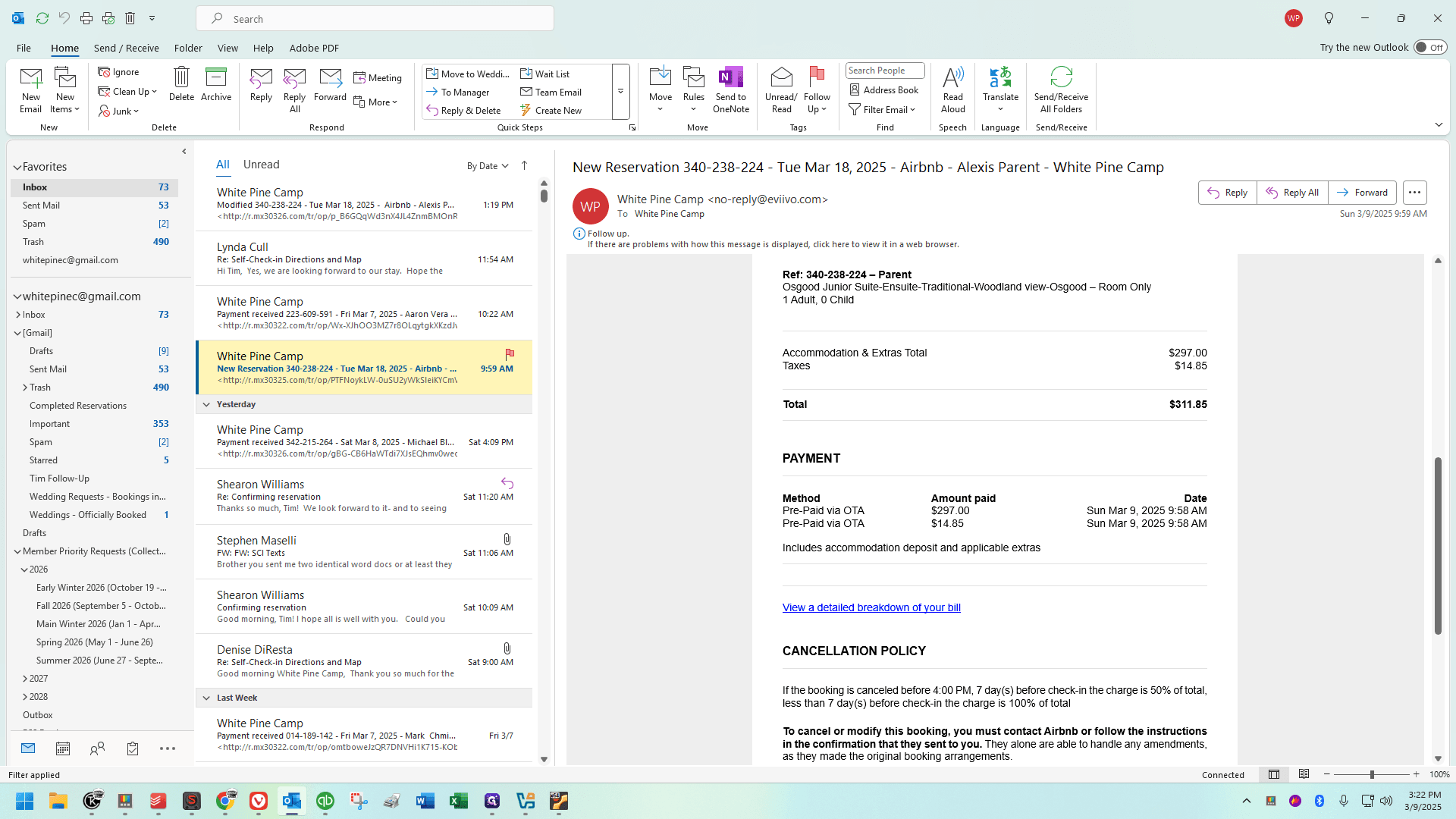Open More respond options dropdown
Screen dimensions: 1456x819
click(375, 102)
